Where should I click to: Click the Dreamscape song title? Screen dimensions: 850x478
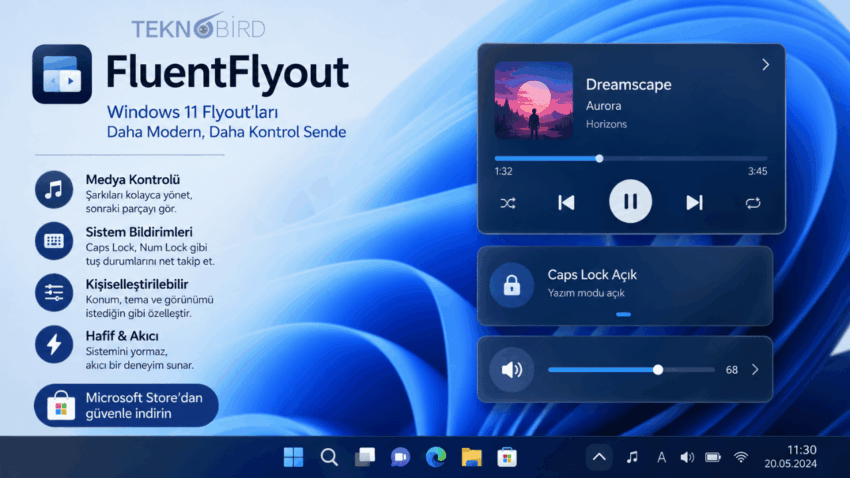(628, 85)
